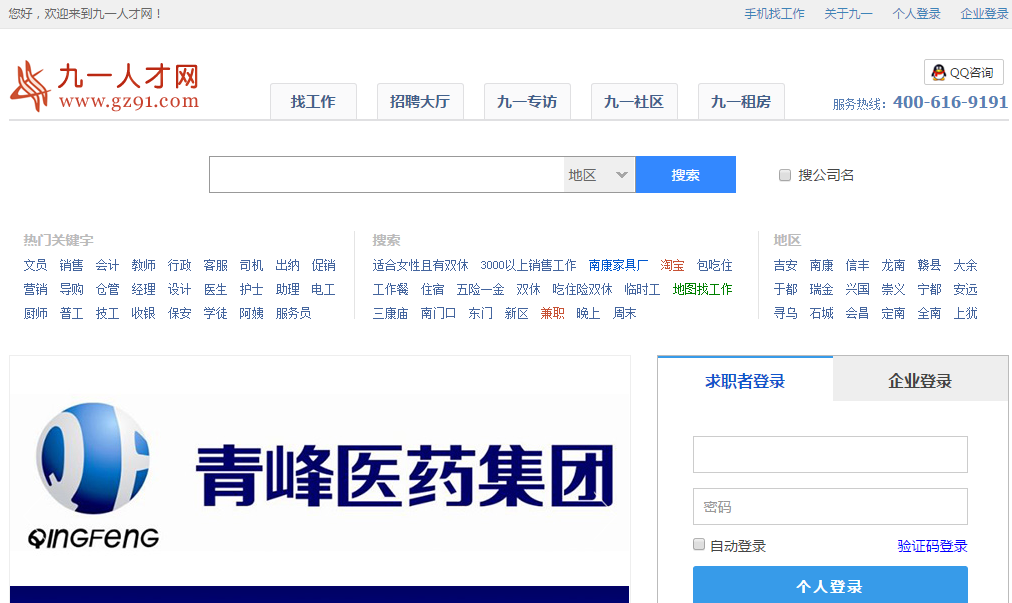Image resolution: width=1012 pixels, height=603 pixels.
Task: Click the 安远 region link
Action: click(x=966, y=289)
